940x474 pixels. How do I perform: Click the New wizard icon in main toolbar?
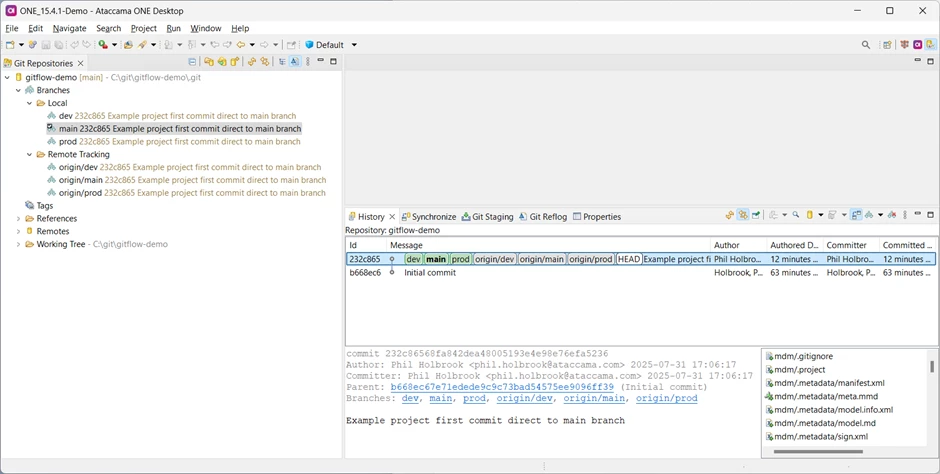(x=10, y=45)
